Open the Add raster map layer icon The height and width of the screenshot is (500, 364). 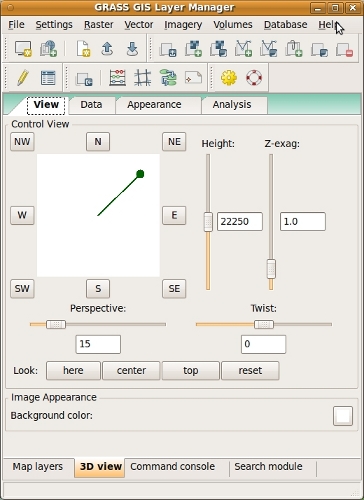[193, 49]
